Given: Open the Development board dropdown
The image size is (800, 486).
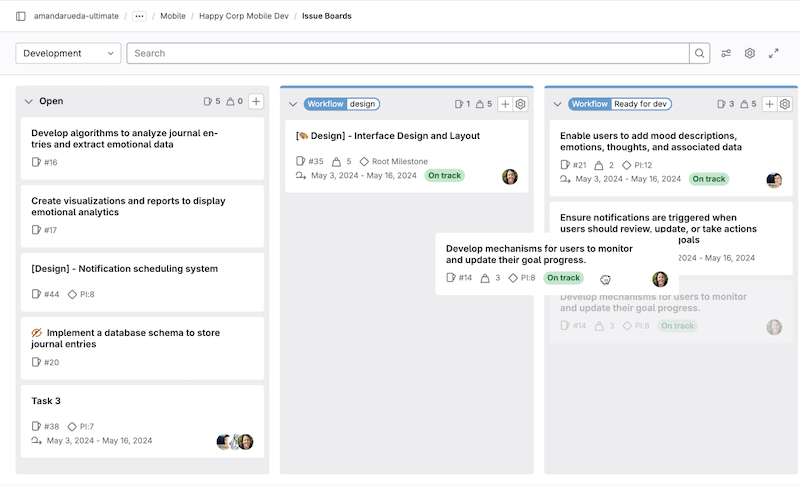Looking at the screenshot, I should pyautogui.click(x=68, y=53).
